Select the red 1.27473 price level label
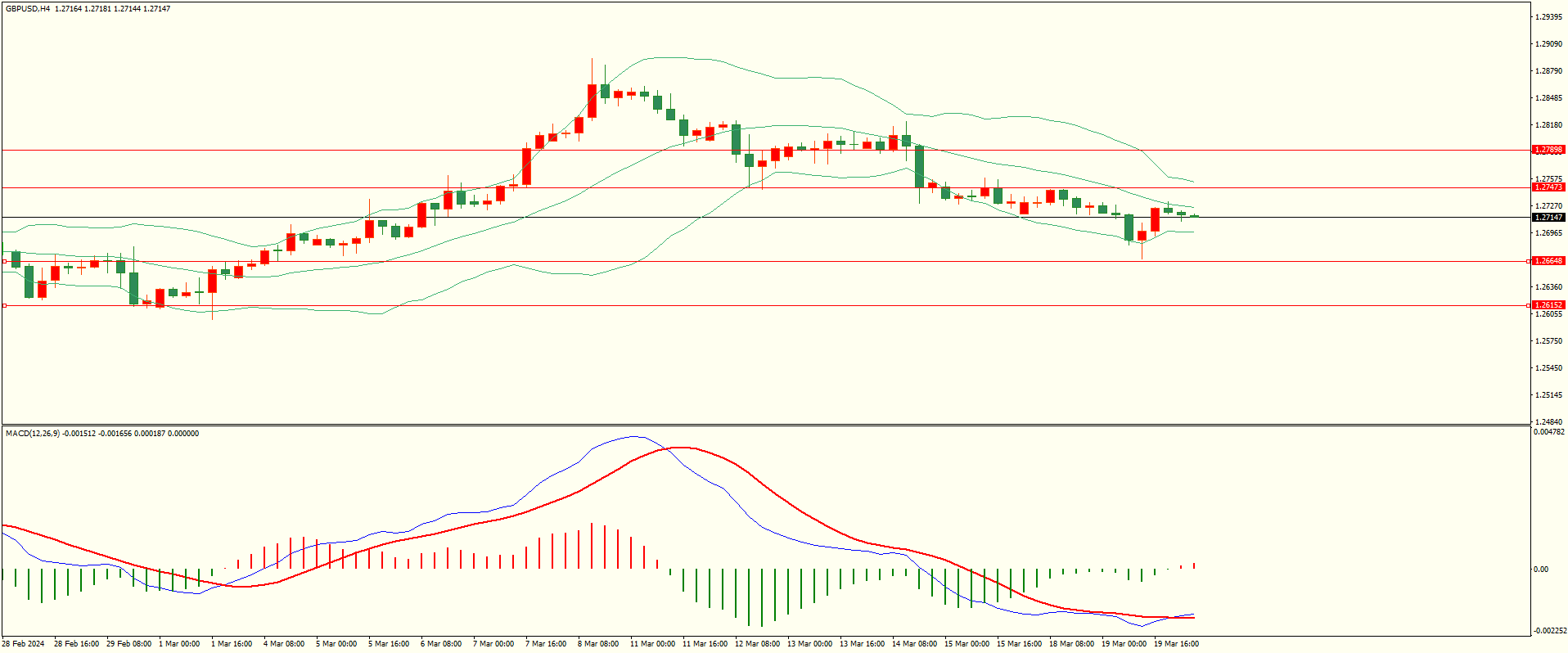The width and height of the screenshot is (1568, 653). (1548, 187)
